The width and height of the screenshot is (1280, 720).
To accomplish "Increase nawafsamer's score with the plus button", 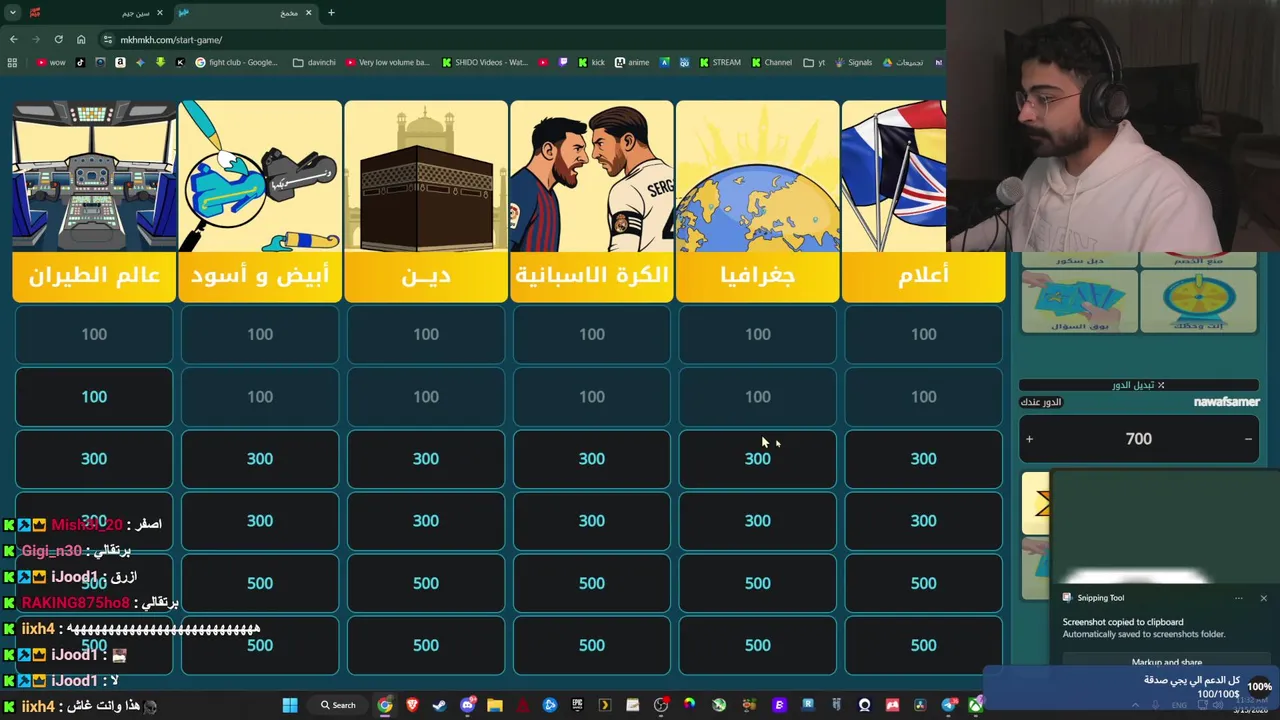I will pyautogui.click(x=1029, y=439).
